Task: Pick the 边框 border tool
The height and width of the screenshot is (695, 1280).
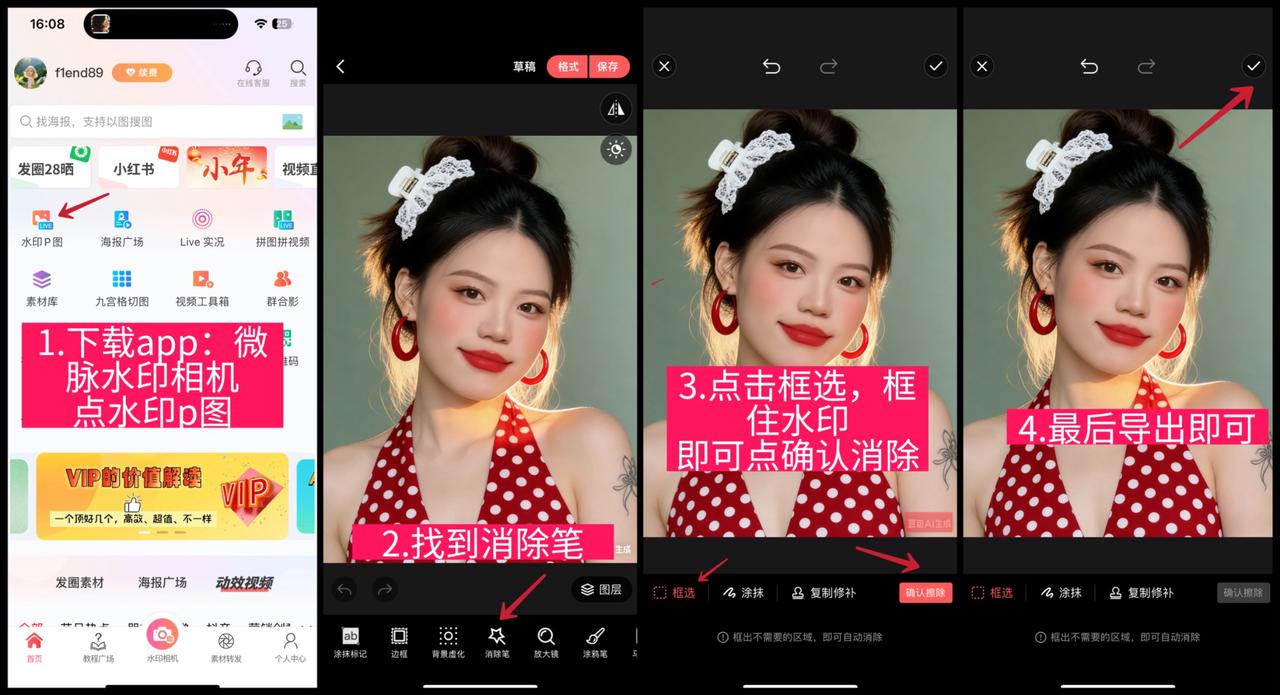Action: (399, 641)
